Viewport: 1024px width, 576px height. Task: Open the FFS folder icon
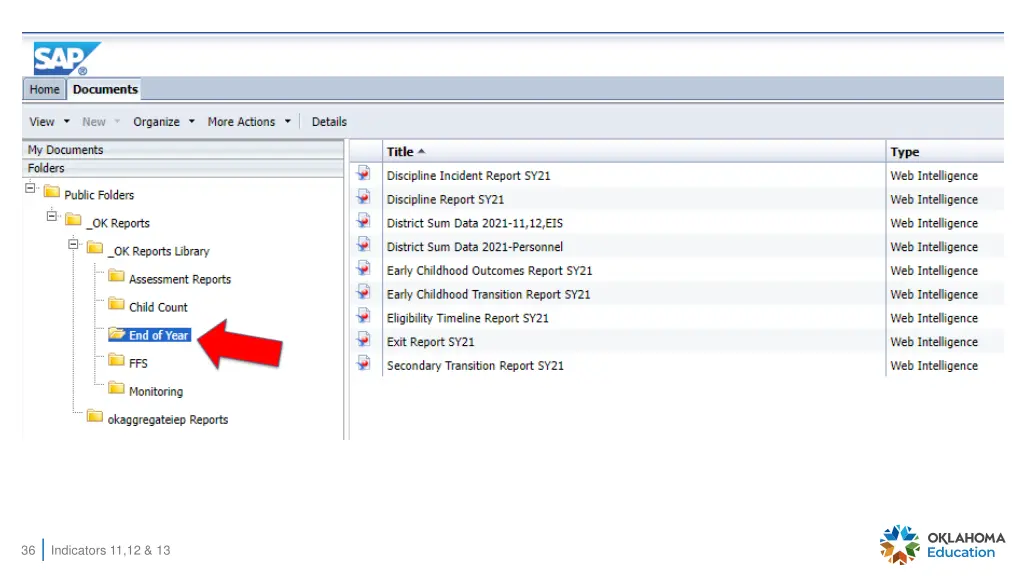[116, 360]
